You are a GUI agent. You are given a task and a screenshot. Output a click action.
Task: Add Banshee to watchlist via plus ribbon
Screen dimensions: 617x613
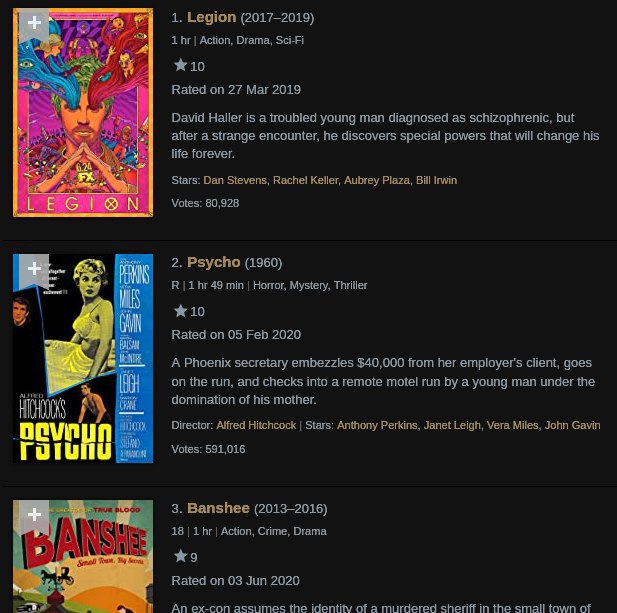point(34,516)
